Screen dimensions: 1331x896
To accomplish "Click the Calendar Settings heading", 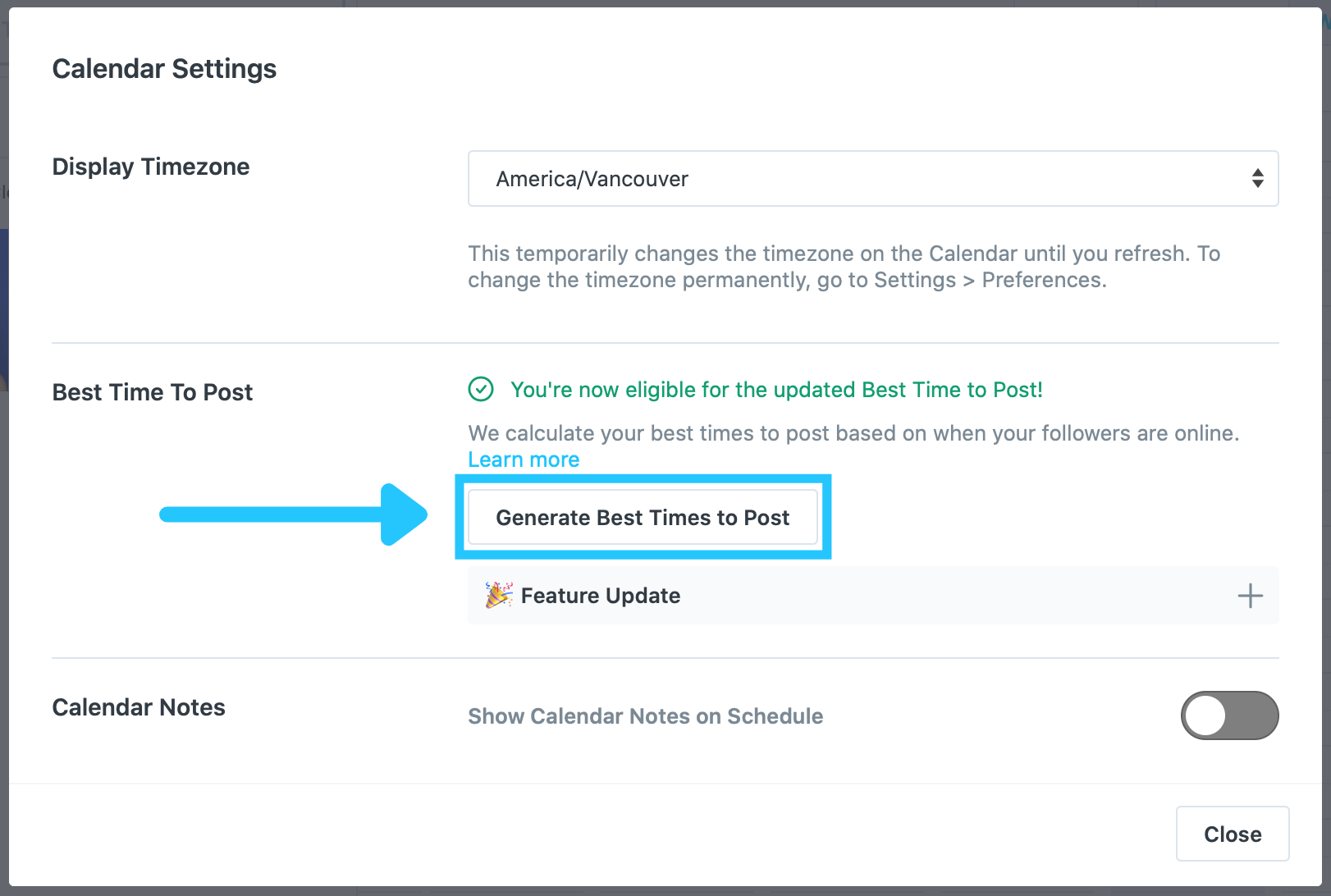I will pos(164,69).
